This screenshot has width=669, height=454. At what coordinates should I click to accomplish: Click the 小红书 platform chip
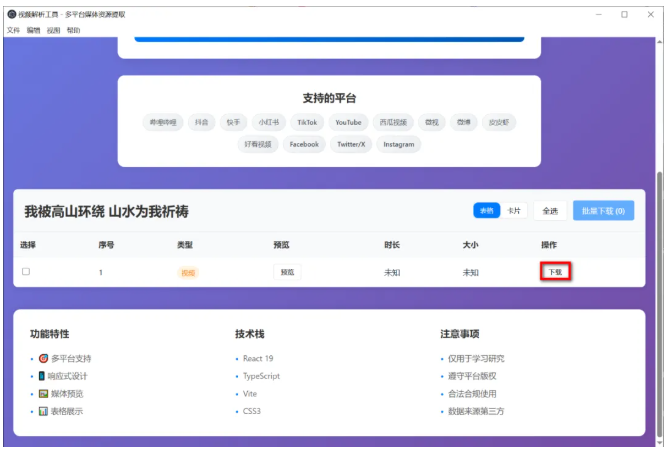[269, 122]
